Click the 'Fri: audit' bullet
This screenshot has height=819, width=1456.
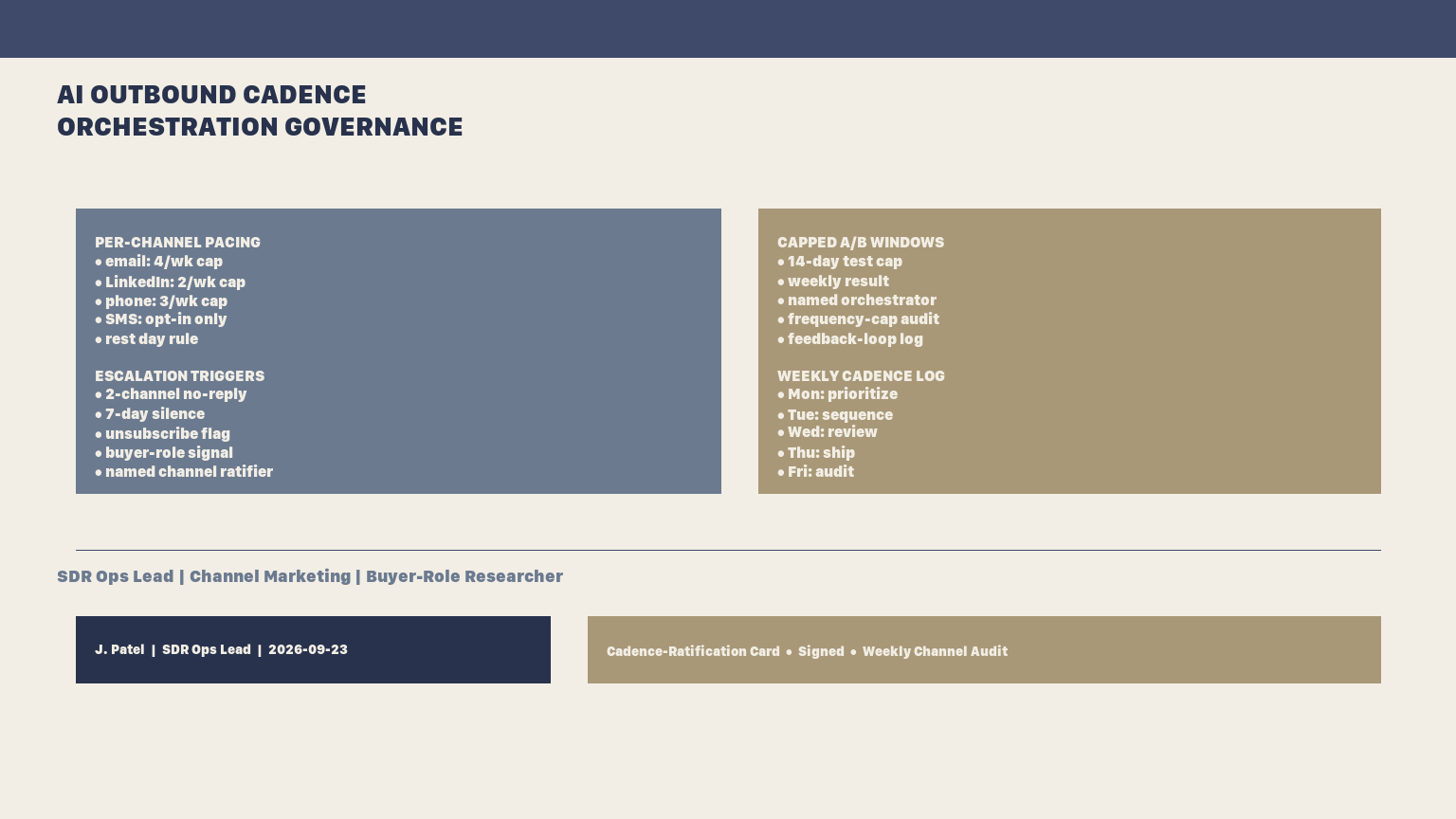click(x=815, y=472)
